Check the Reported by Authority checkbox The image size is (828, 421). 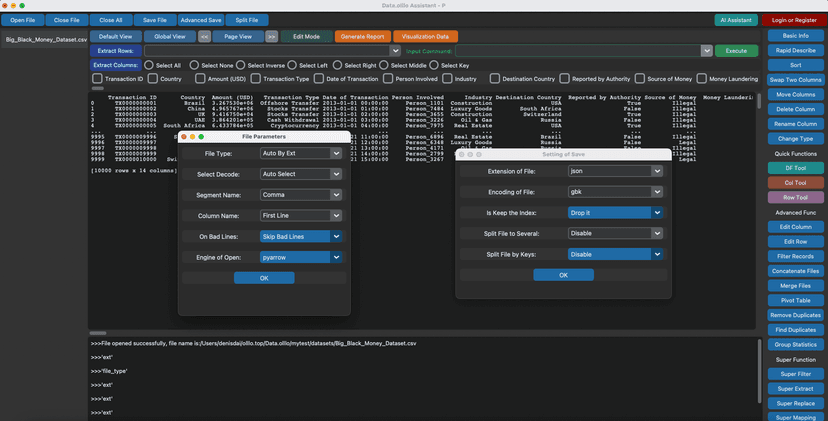[564, 78]
